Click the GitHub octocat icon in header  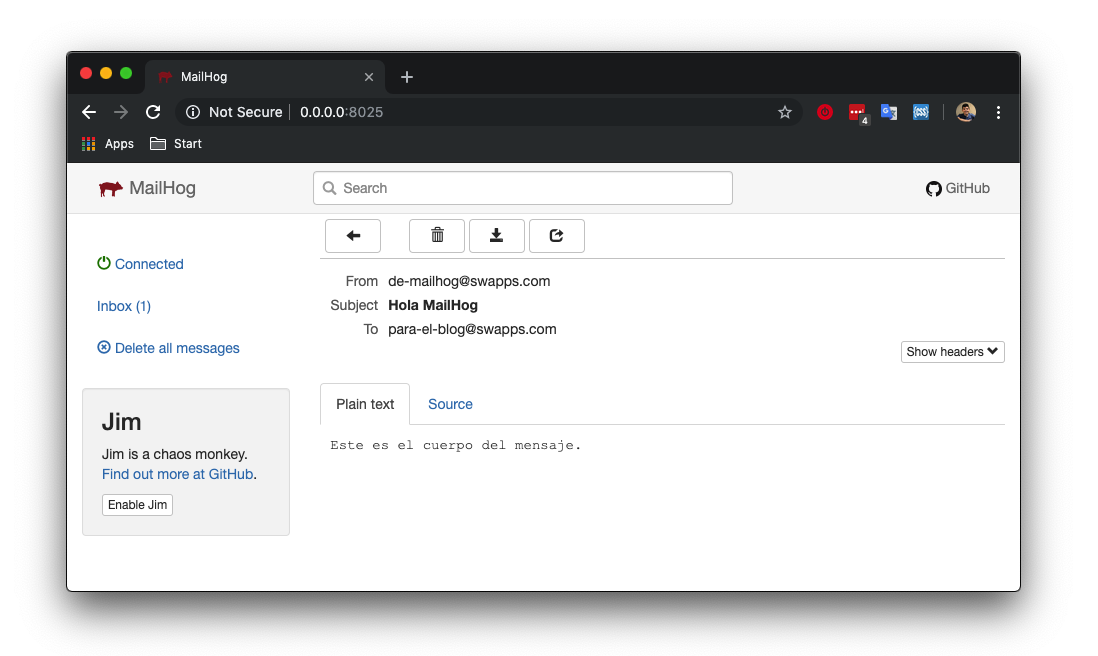(x=933, y=188)
